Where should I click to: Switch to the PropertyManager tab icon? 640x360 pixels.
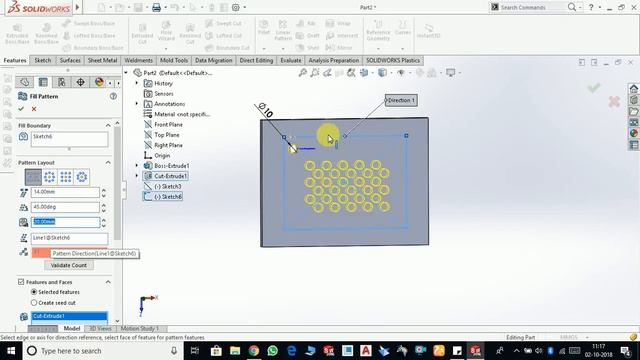point(43,82)
